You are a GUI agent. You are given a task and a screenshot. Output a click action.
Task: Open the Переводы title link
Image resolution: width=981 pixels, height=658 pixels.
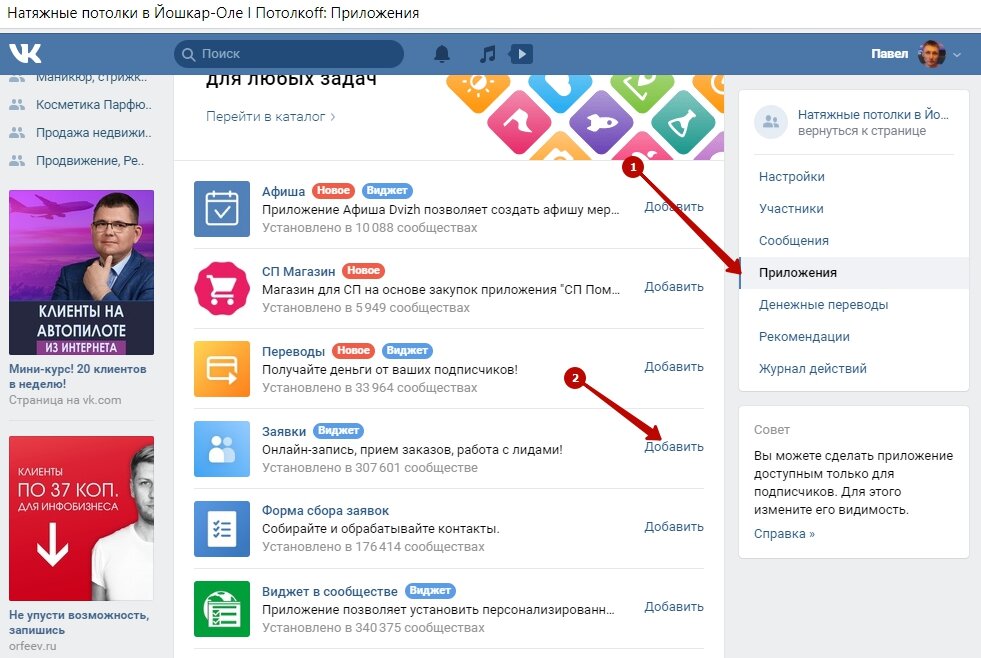[293, 352]
